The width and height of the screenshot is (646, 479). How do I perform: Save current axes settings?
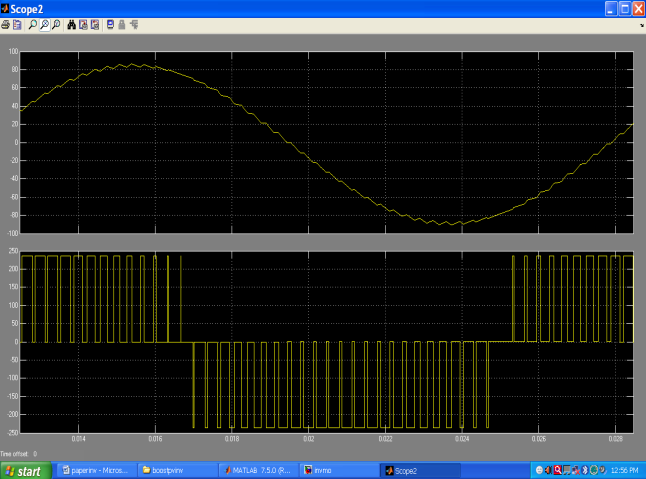tap(83, 24)
